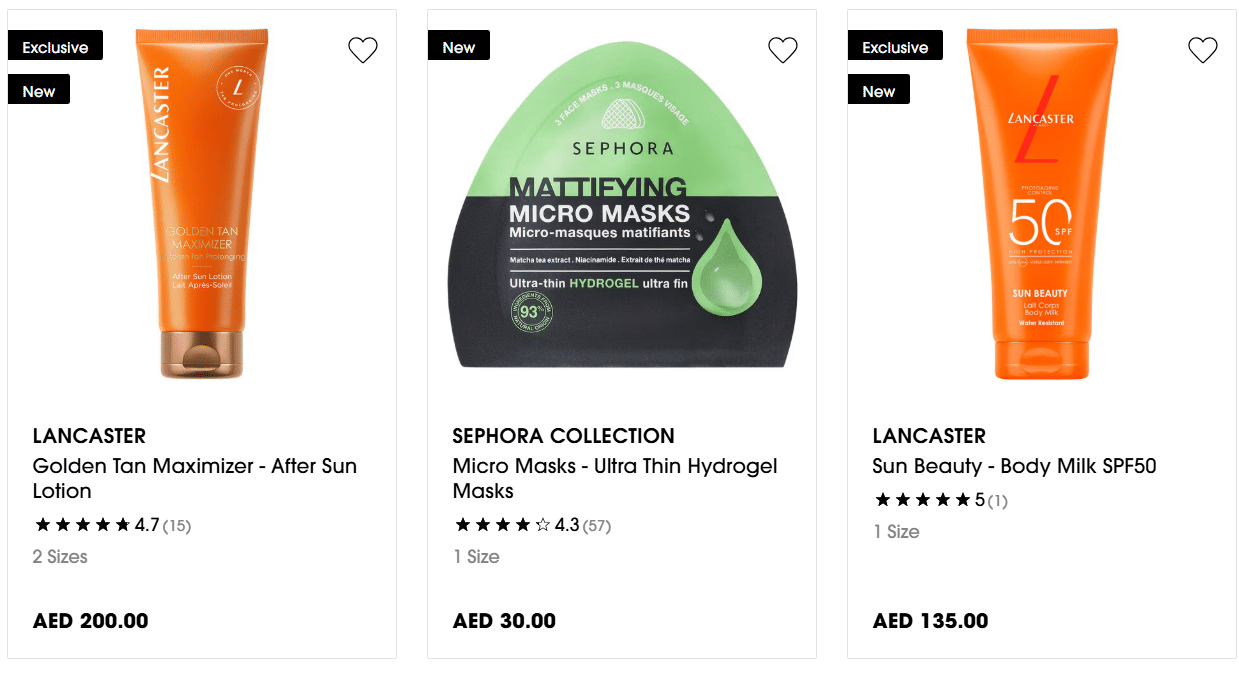Open Golden Tan Maximizer product image
The image size is (1239, 673).
(203, 205)
